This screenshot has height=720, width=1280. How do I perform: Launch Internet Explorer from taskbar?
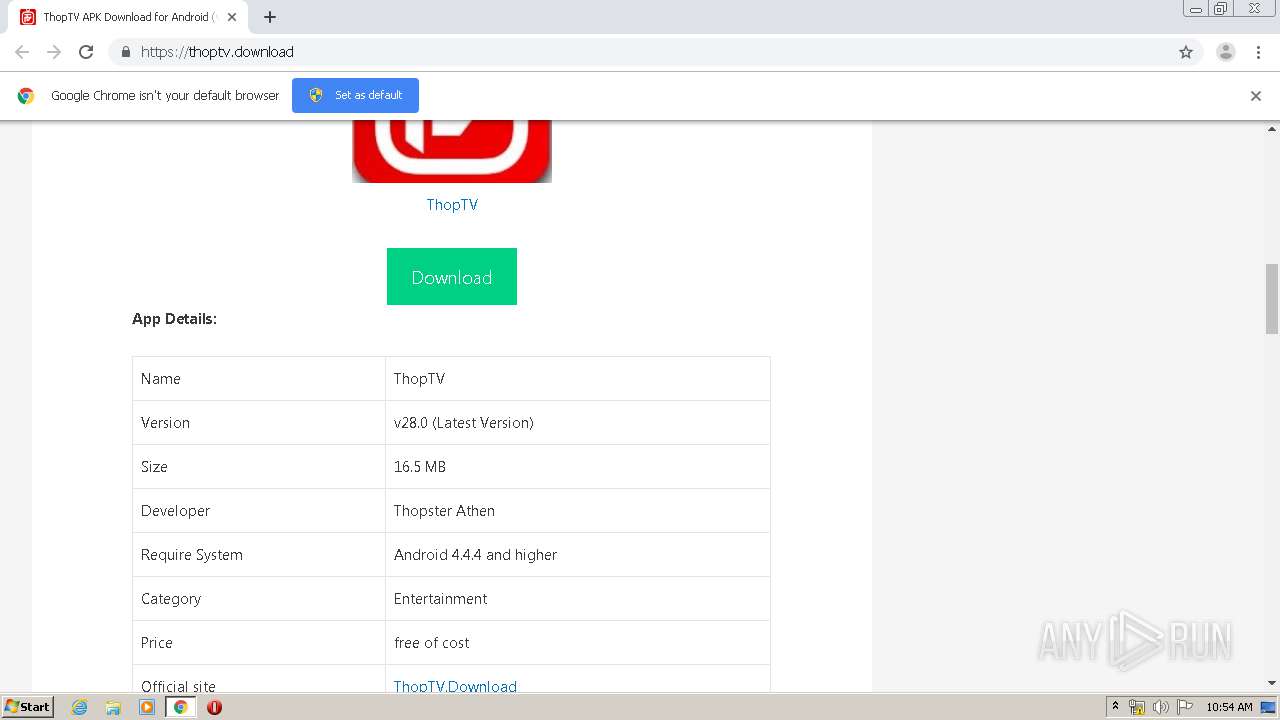pos(80,707)
